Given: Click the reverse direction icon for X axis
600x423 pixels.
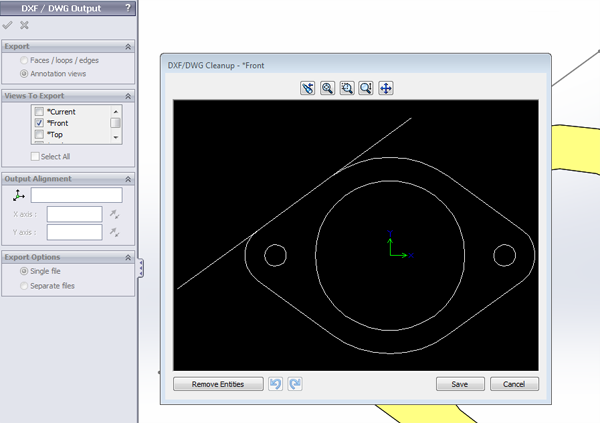Looking at the screenshot, I should 114,214.
